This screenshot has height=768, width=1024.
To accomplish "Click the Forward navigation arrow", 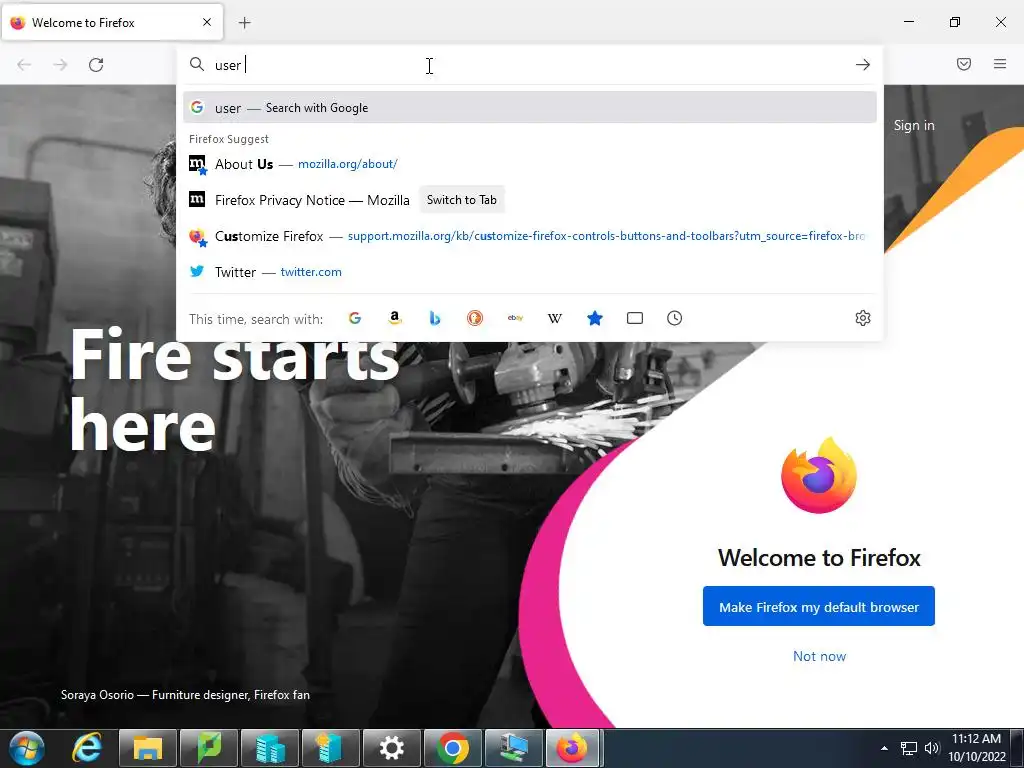I will tap(60, 65).
